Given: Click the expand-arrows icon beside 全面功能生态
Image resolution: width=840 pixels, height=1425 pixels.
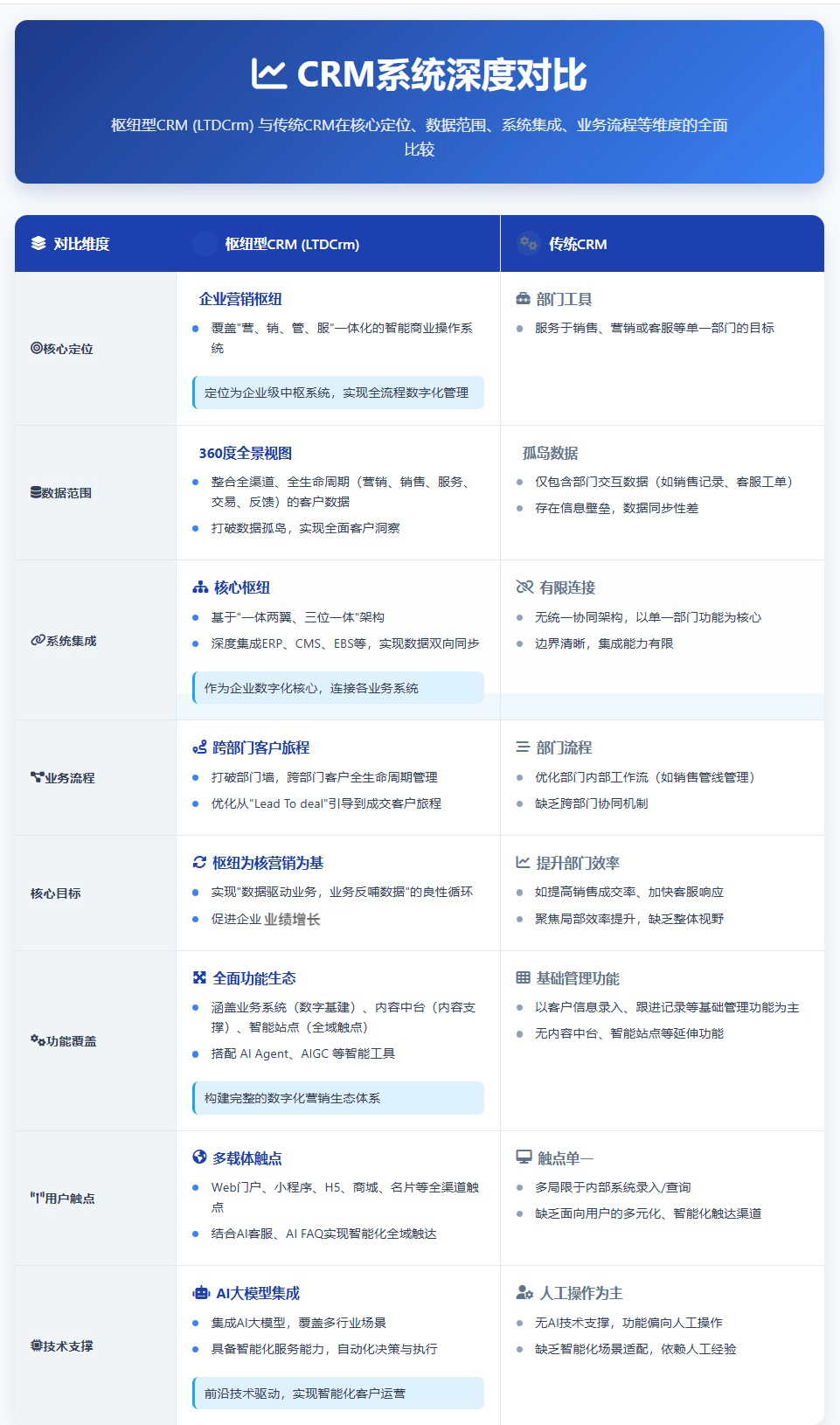Looking at the screenshot, I should click(199, 977).
